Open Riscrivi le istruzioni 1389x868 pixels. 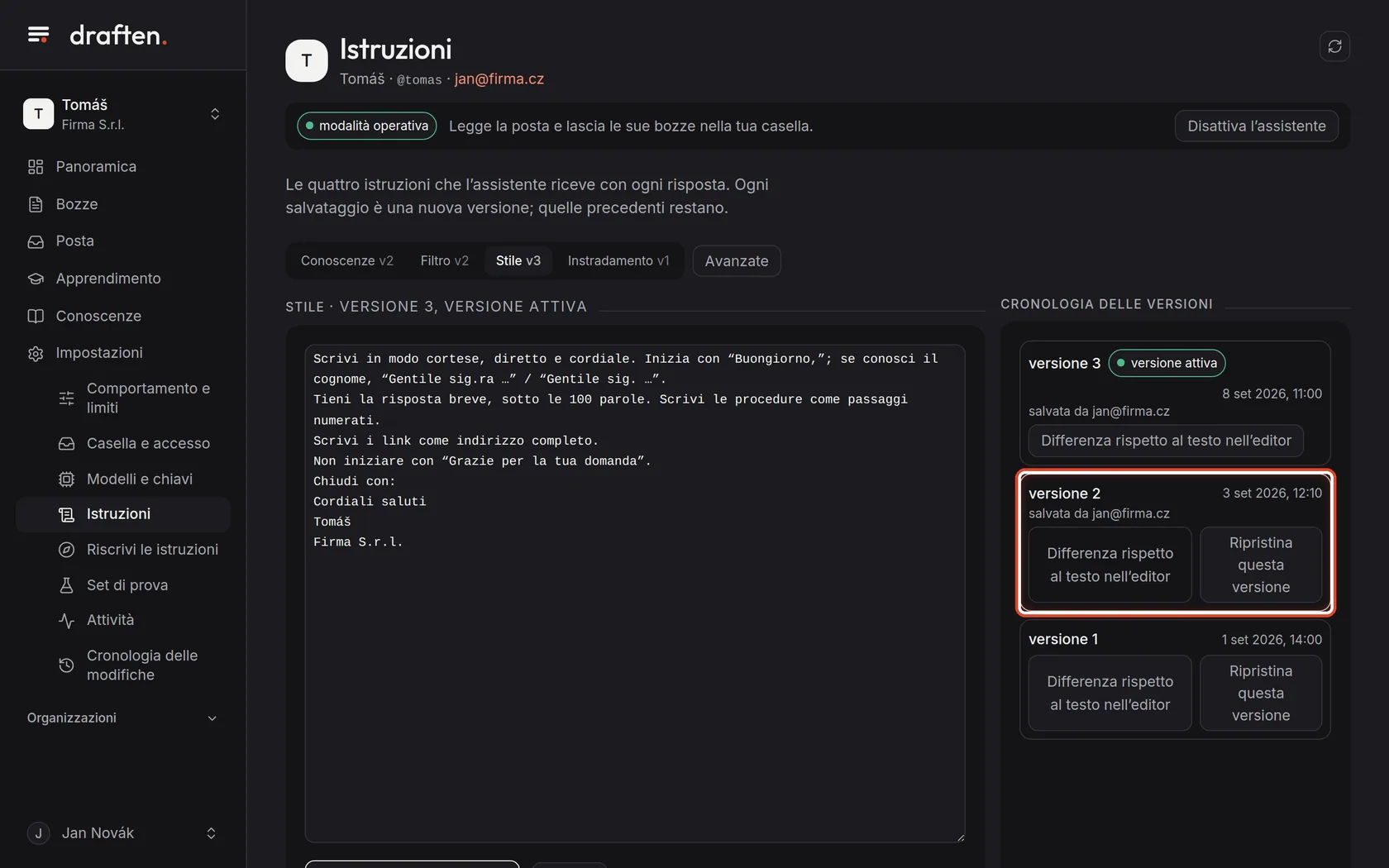pos(122,550)
